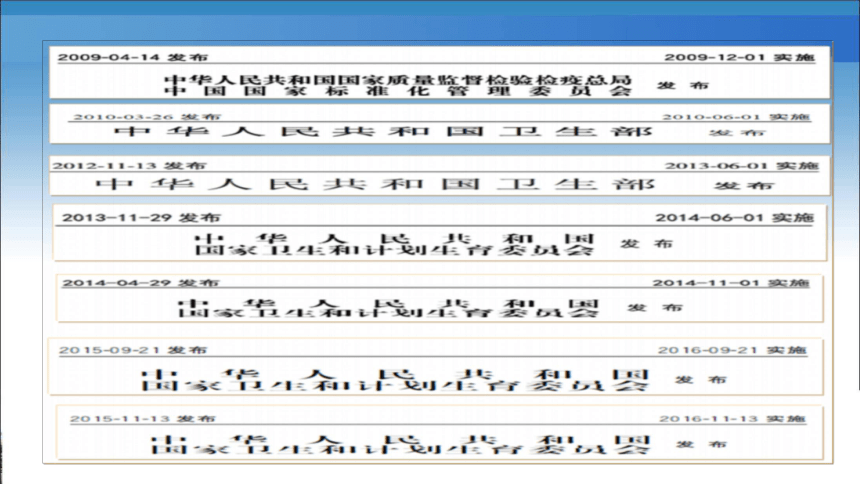Click 发布 beside 卫生部 in 2012-11-13 strip
860x484 pixels.
(744, 185)
